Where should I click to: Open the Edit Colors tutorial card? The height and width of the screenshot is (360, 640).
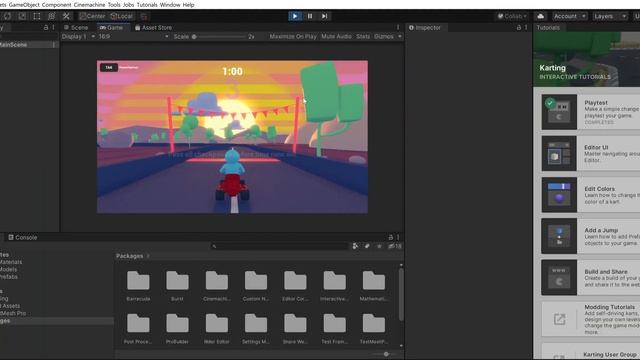pyautogui.click(x=591, y=195)
